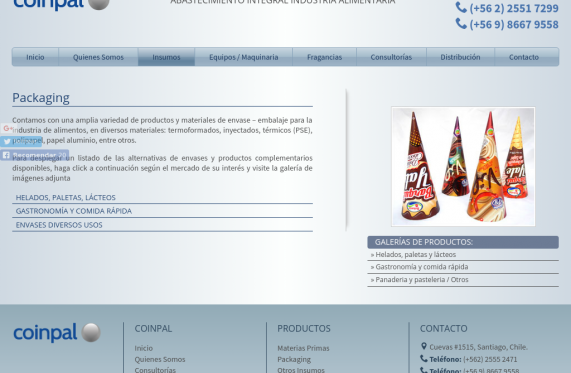Open Equipos / Maquinaria menu item
Viewport: 571px width, 373px height.
pyautogui.click(x=243, y=57)
